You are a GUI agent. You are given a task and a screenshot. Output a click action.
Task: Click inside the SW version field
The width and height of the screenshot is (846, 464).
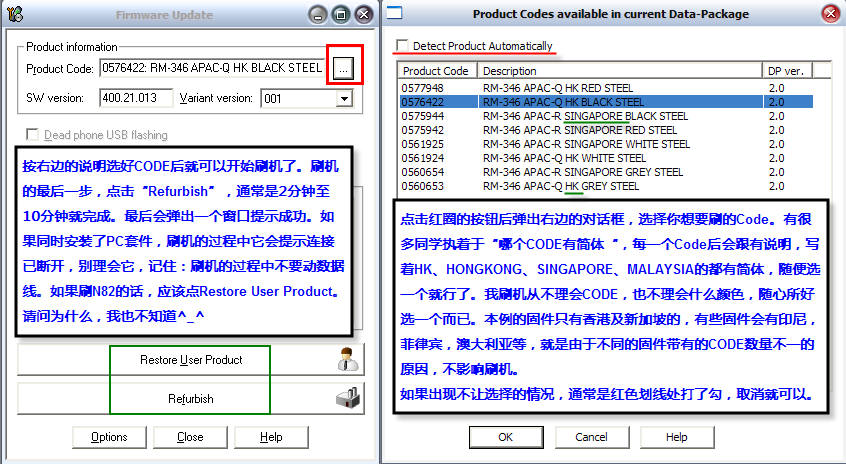coord(136,99)
